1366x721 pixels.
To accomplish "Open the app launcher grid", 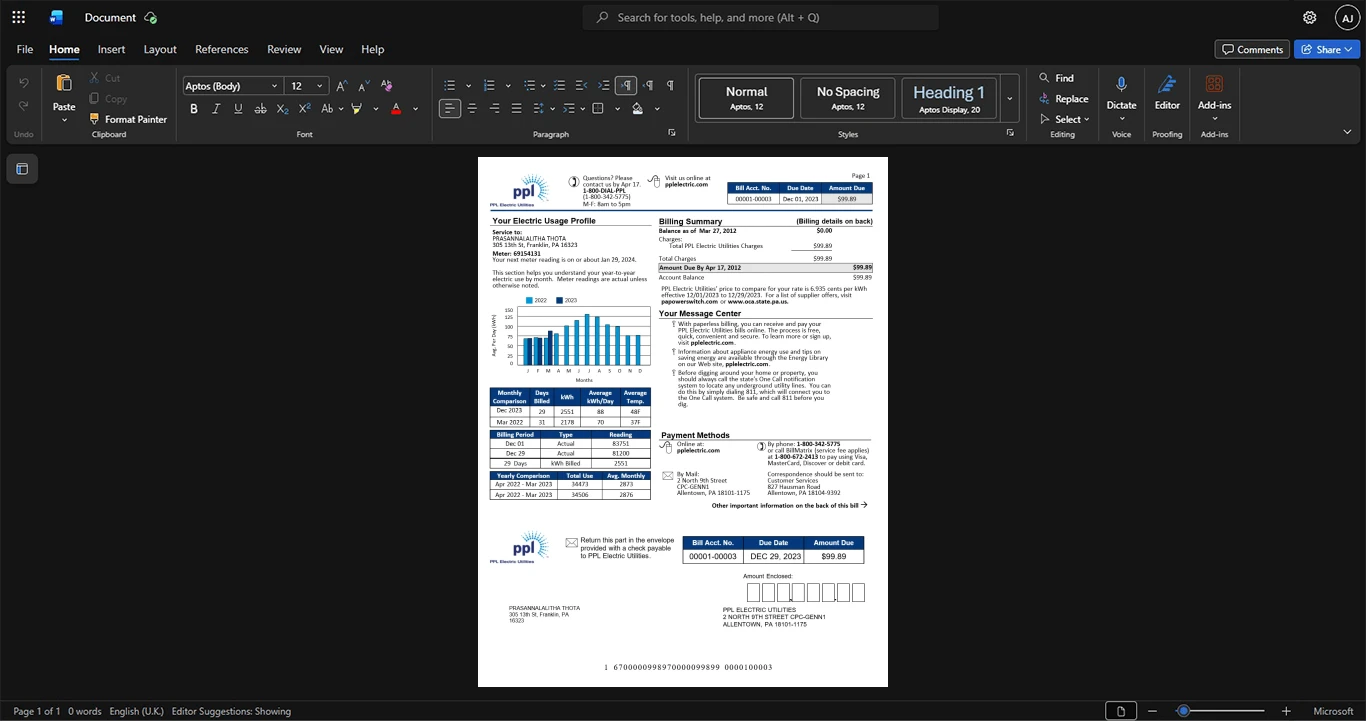I will point(18,17).
